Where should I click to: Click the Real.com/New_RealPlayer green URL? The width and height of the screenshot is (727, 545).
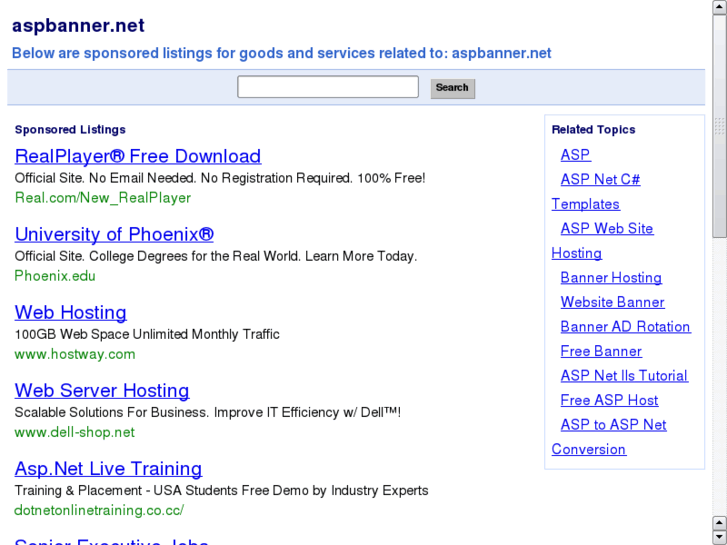pyautogui.click(x=102, y=198)
